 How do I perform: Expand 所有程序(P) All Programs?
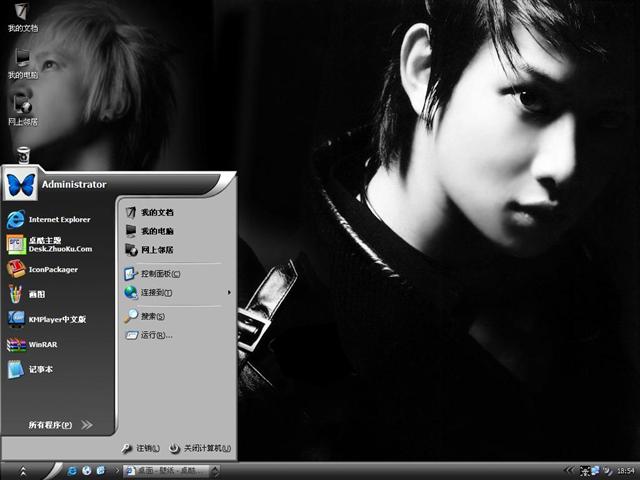60,425
